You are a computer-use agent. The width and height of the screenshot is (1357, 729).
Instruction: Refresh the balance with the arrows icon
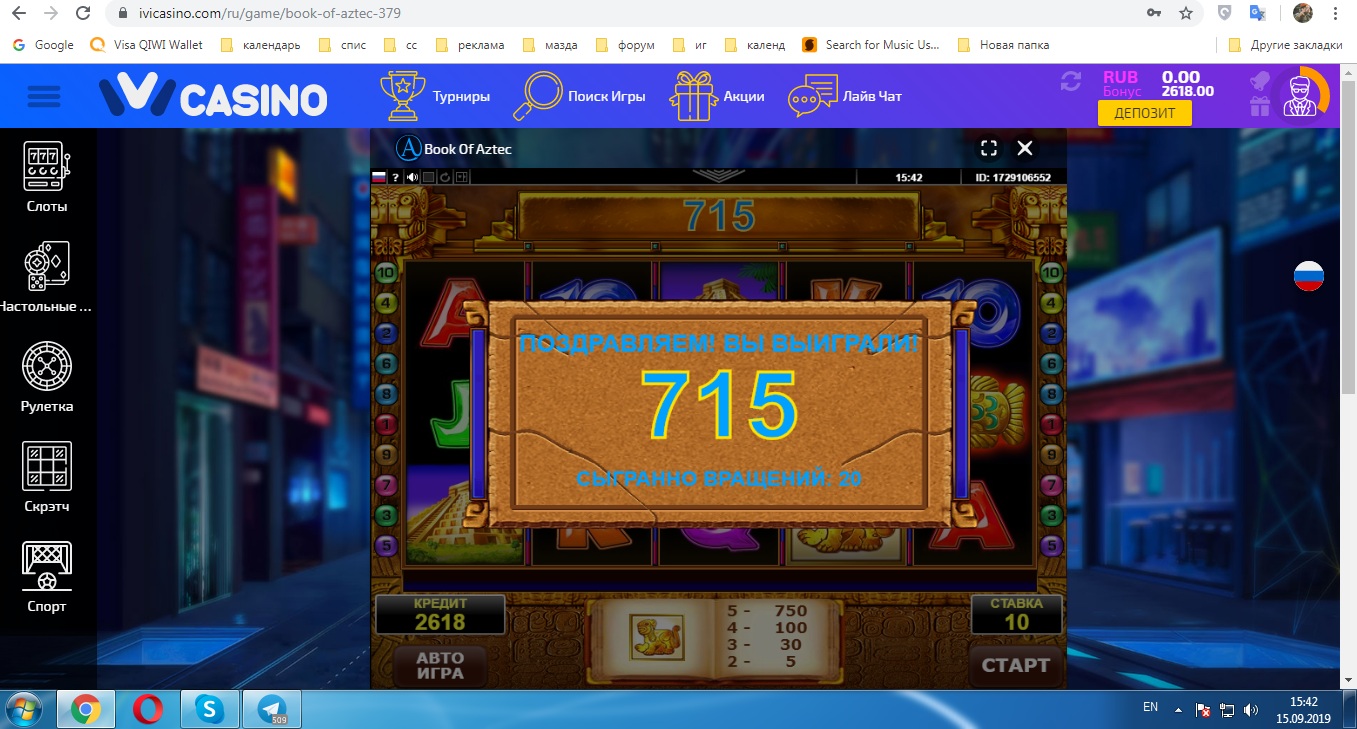(1071, 81)
